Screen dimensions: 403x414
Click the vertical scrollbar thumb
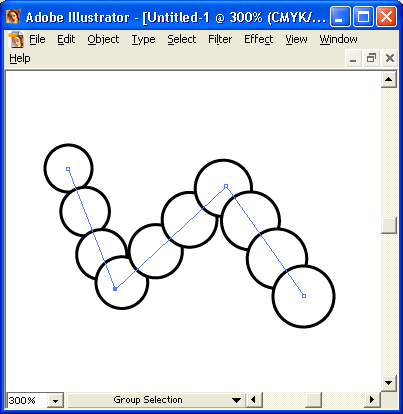389,226
